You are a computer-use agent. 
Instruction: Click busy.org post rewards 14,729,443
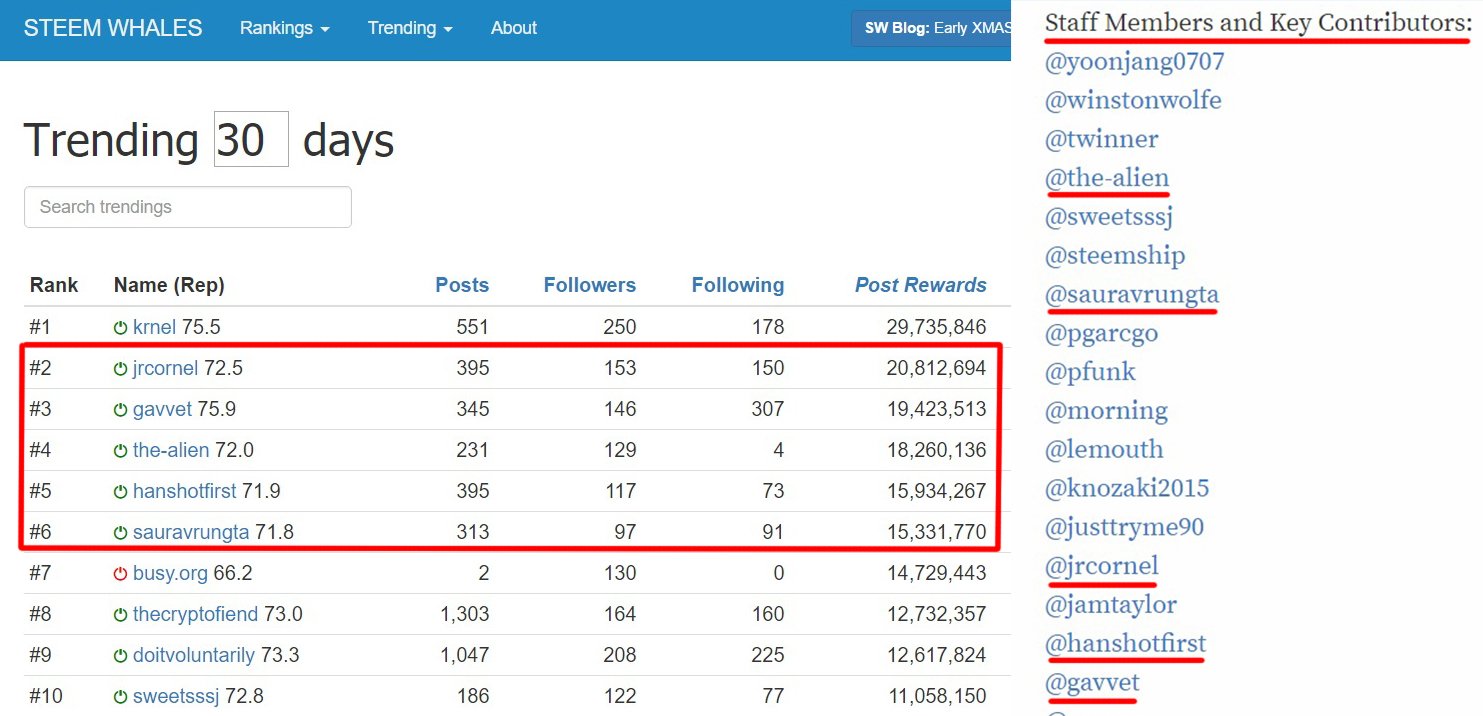[936, 573]
